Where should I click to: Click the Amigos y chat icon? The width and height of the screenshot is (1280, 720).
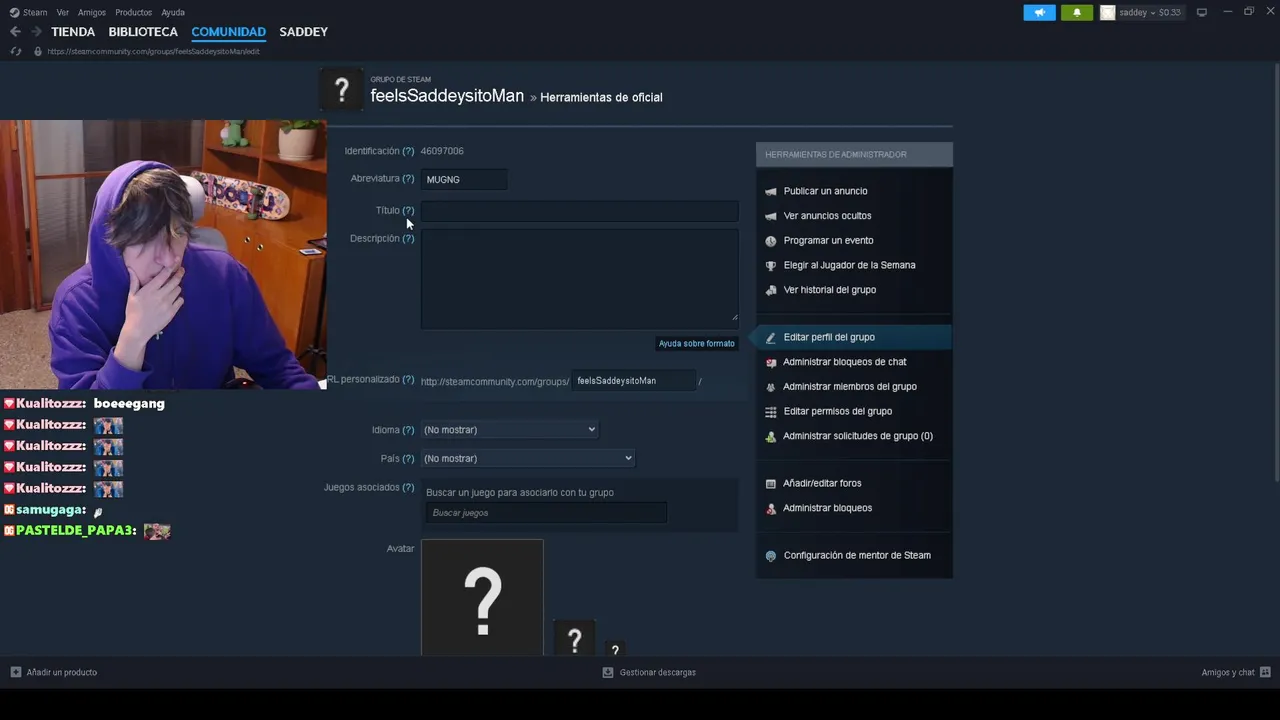pos(1265,672)
